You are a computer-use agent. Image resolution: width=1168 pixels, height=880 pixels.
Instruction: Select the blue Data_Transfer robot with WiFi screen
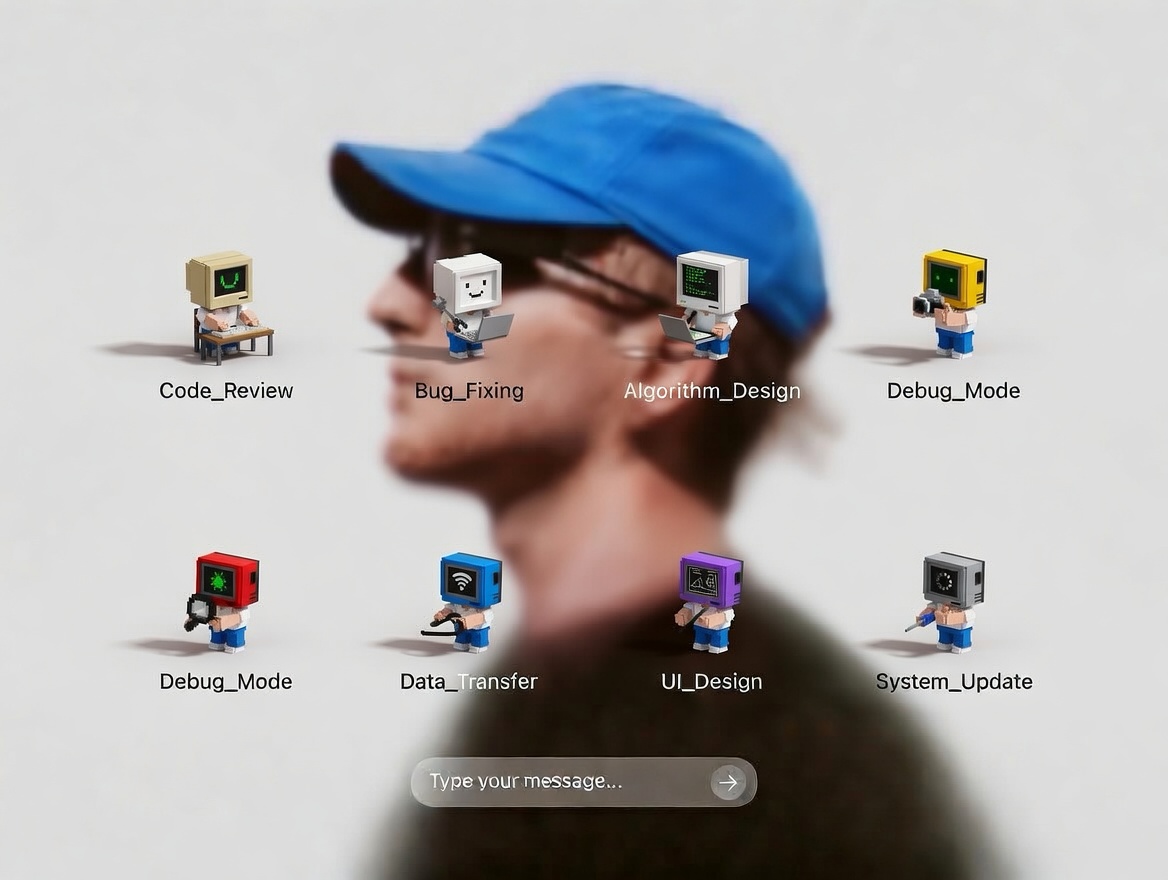[x=468, y=600]
